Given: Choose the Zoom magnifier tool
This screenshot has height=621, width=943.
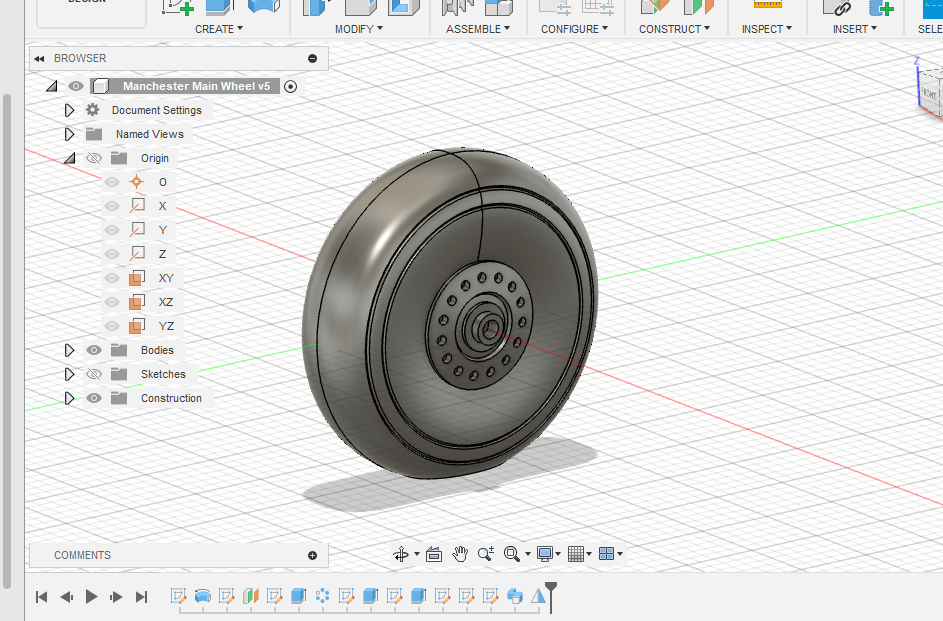Looking at the screenshot, I should [485, 554].
